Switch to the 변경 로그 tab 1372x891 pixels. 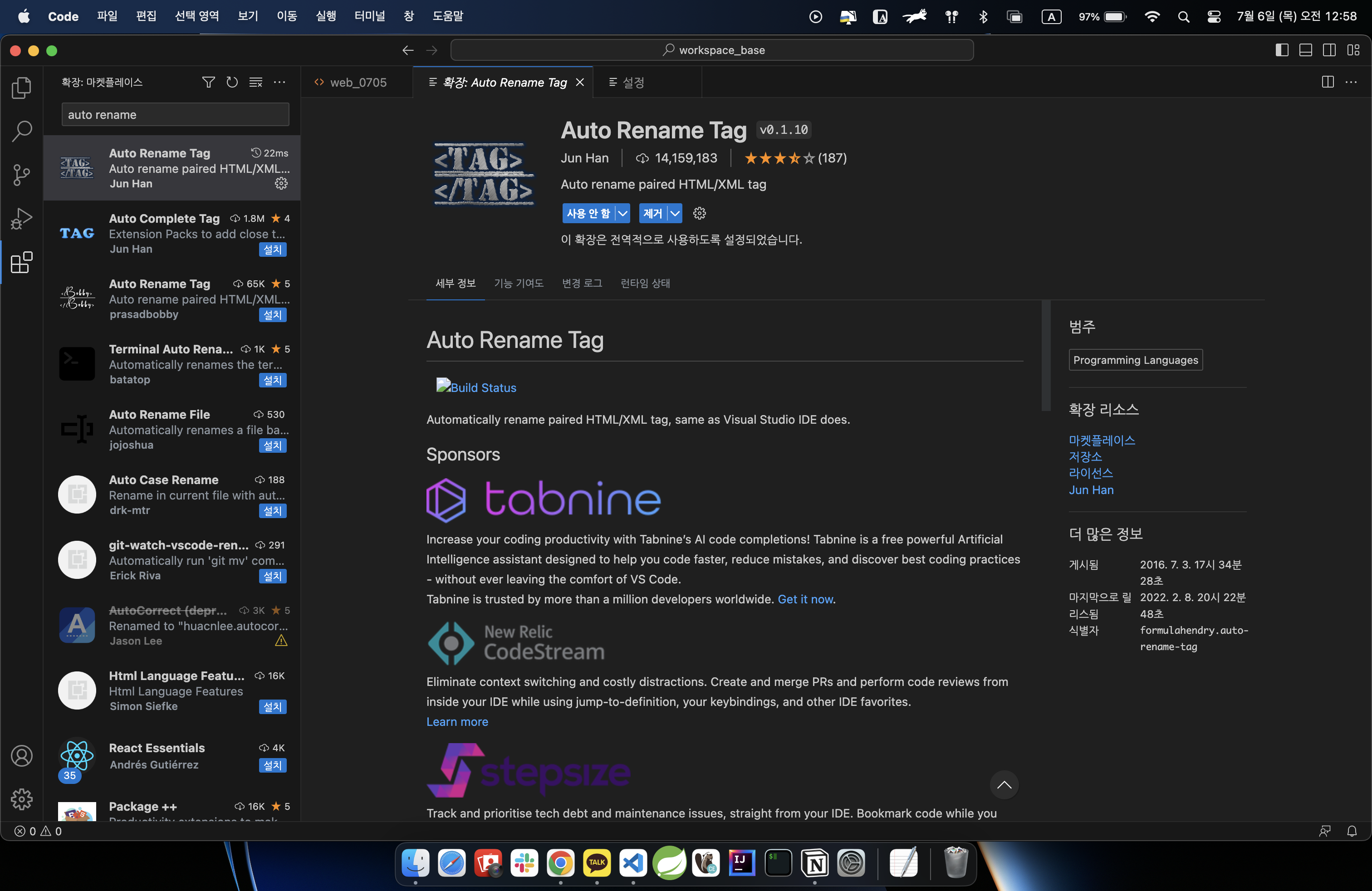pyautogui.click(x=582, y=283)
